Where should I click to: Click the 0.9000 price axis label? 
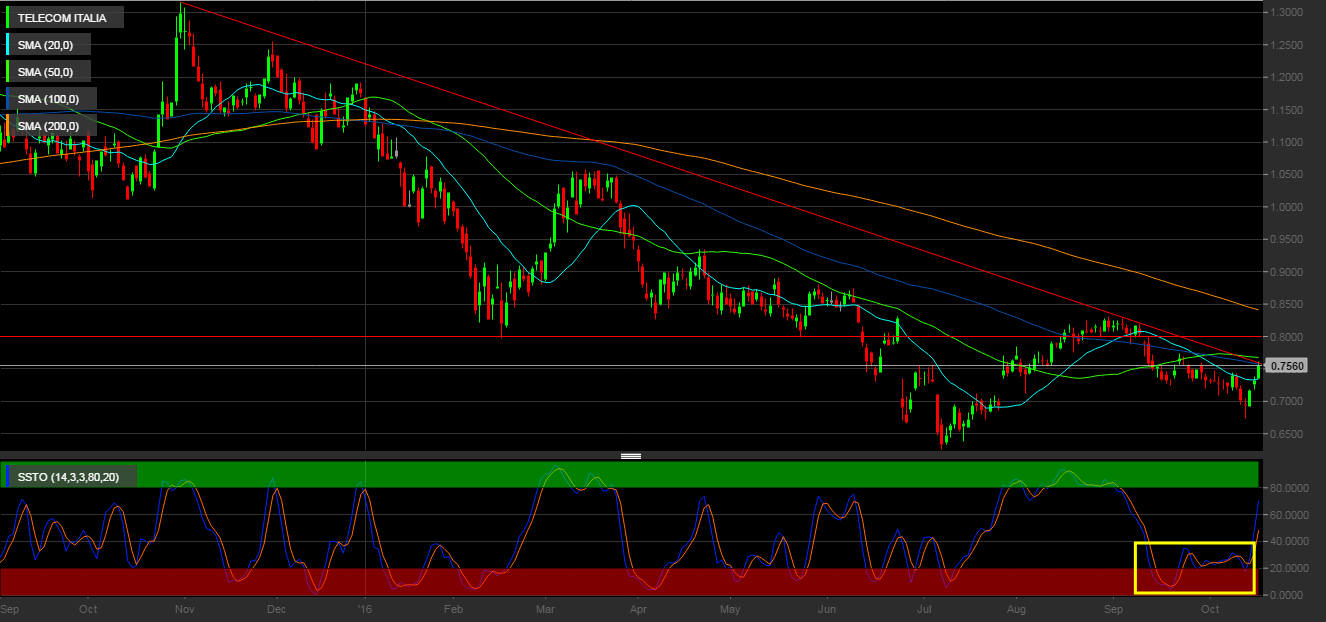[x=1286, y=272]
